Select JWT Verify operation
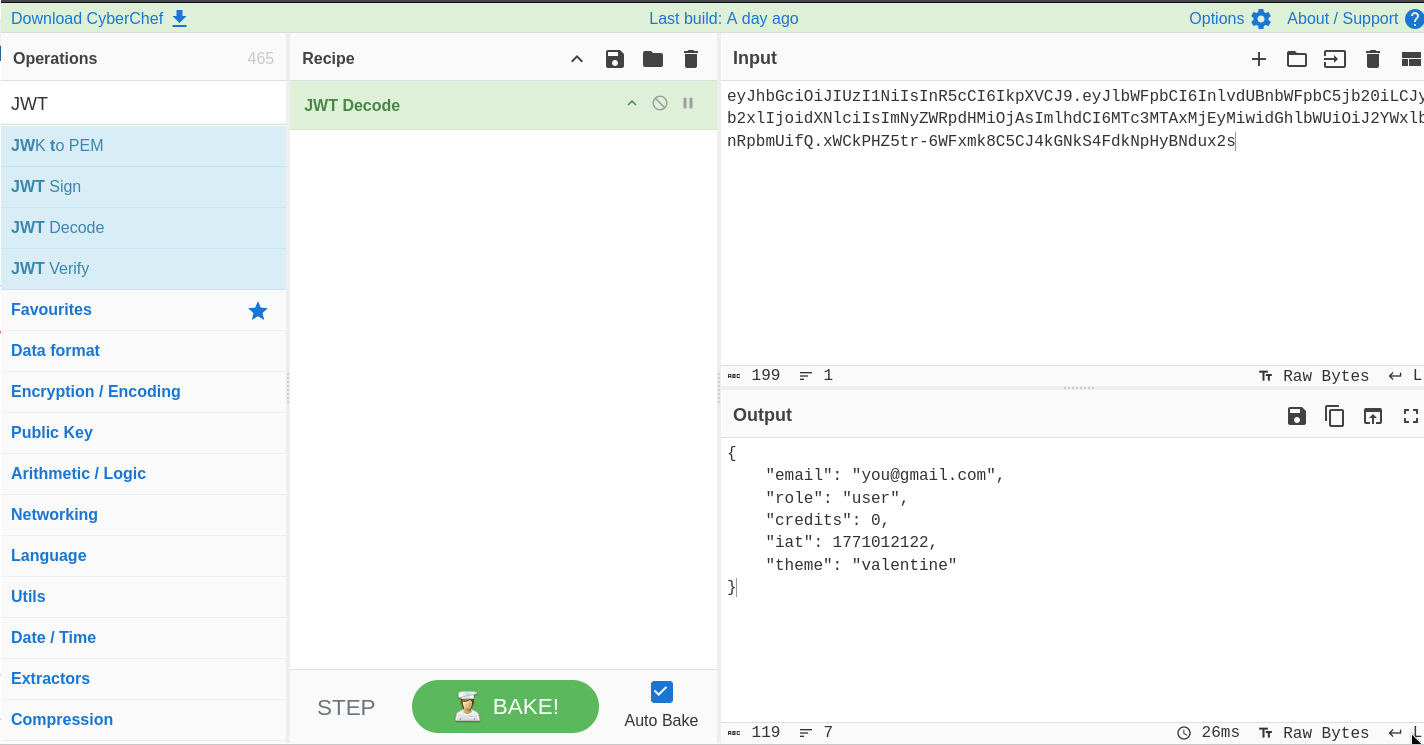 [50, 268]
